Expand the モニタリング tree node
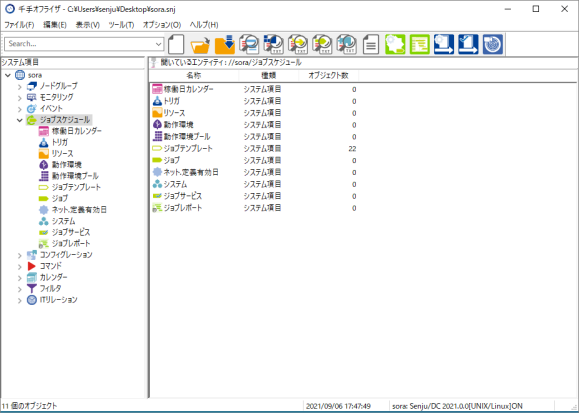This screenshot has width=579, height=413. tap(20, 98)
